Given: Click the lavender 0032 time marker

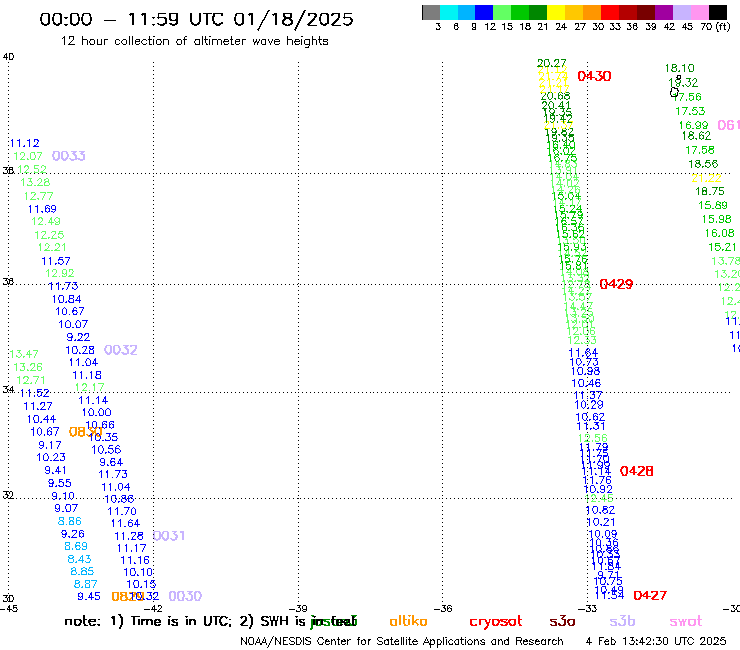Looking at the screenshot, I should coord(120,350).
